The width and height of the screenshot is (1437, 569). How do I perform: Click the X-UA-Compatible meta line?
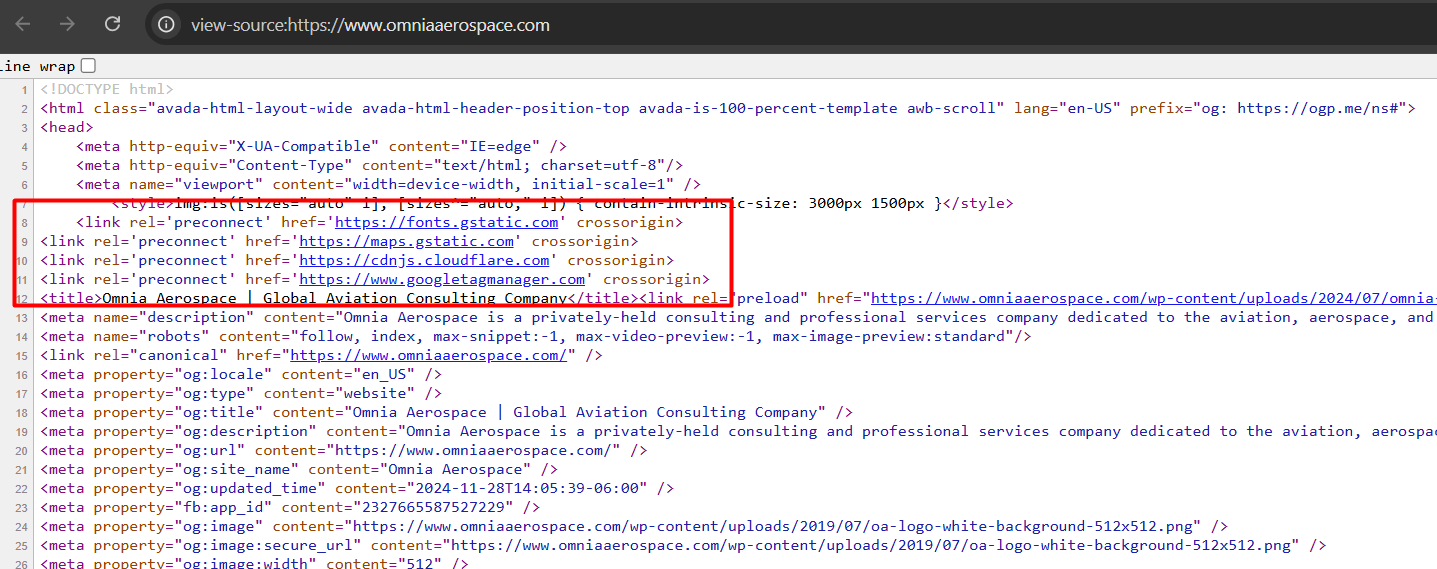(x=322, y=146)
